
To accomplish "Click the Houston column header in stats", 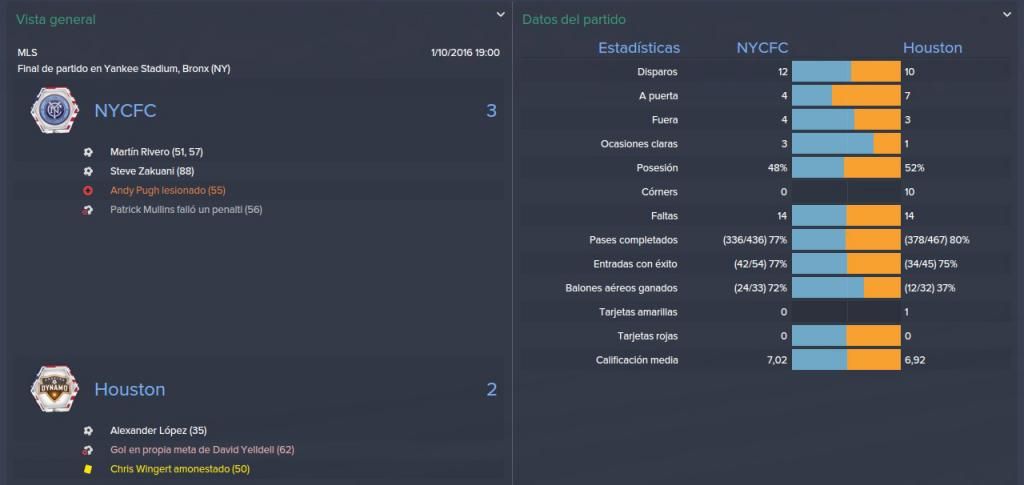I will point(933,48).
